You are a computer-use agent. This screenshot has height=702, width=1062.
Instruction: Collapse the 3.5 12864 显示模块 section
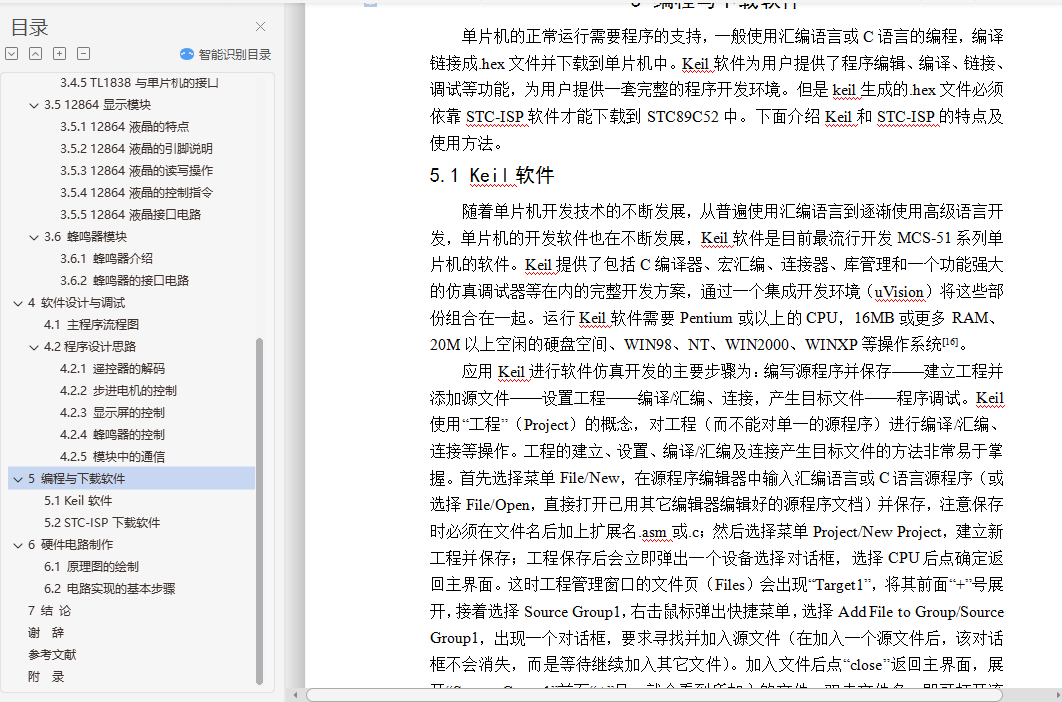(x=34, y=105)
